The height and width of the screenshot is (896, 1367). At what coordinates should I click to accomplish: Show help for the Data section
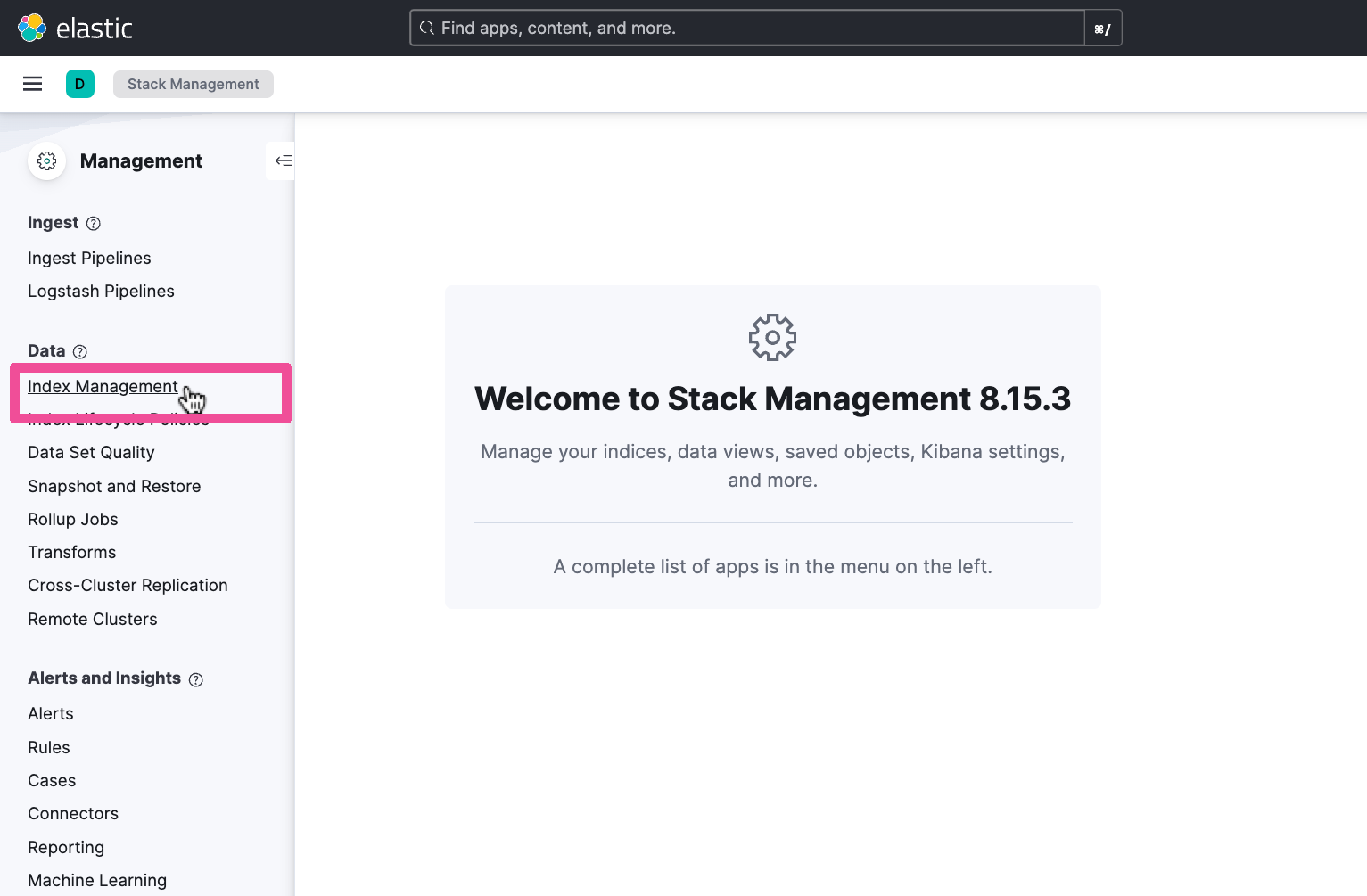(80, 352)
